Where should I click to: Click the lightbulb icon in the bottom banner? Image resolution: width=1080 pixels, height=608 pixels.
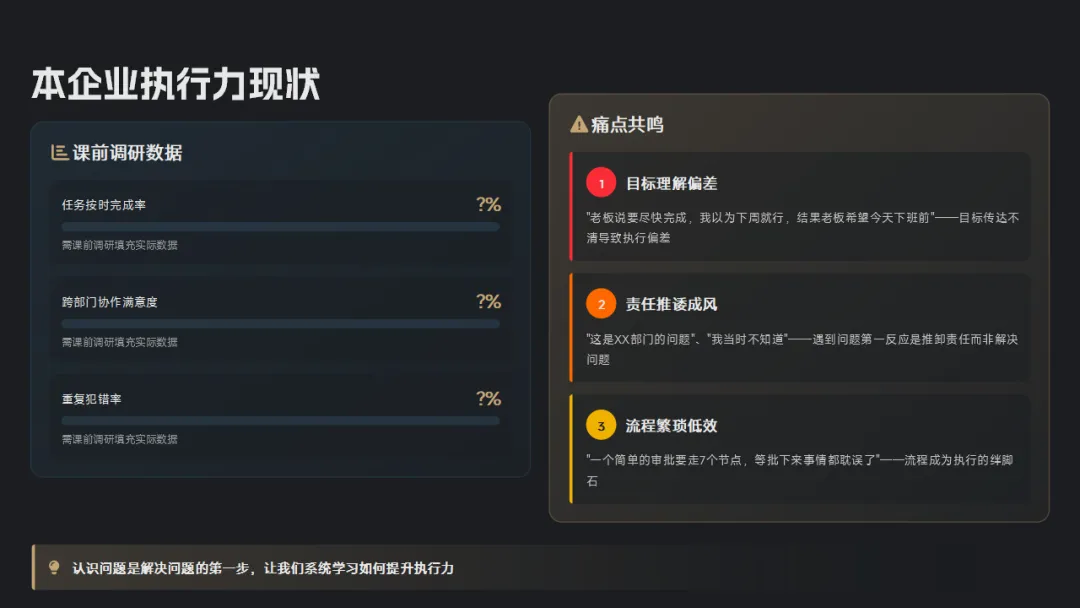coord(54,567)
